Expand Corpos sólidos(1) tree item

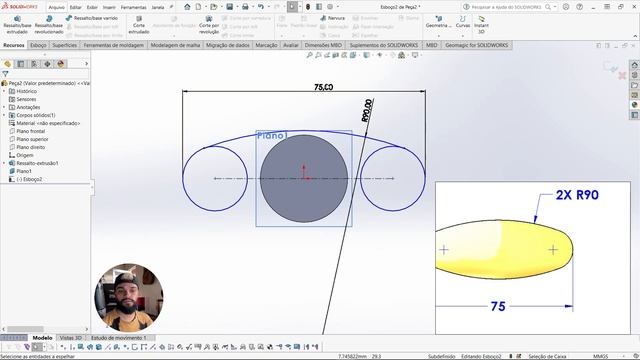[4, 115]
